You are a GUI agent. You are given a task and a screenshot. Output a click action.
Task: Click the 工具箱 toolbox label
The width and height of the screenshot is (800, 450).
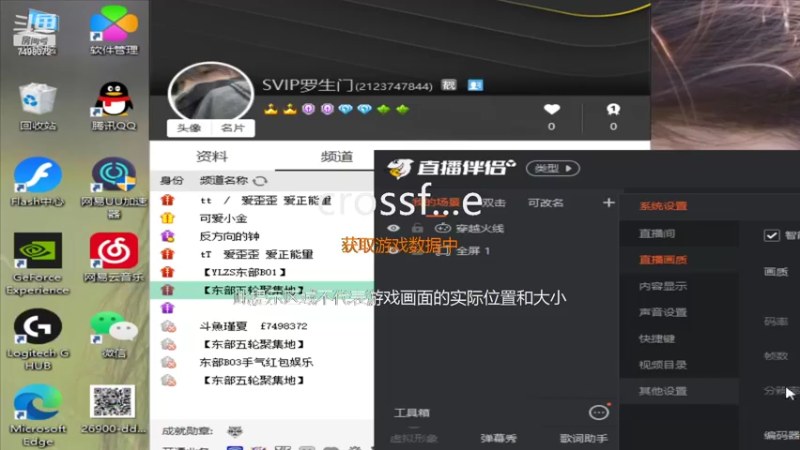click(412, 413)
